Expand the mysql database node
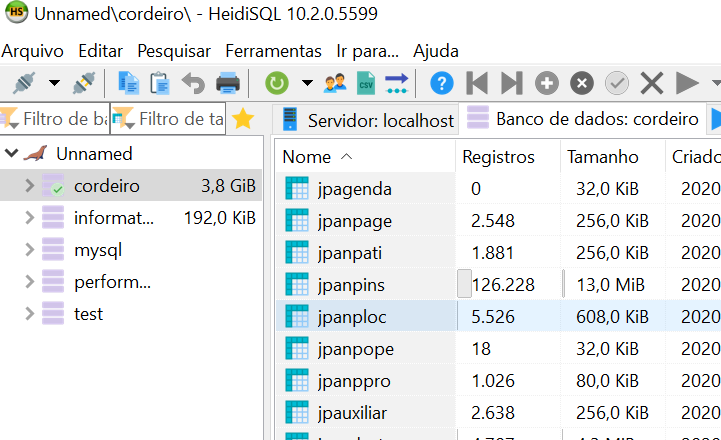 [x=29, y=250]
